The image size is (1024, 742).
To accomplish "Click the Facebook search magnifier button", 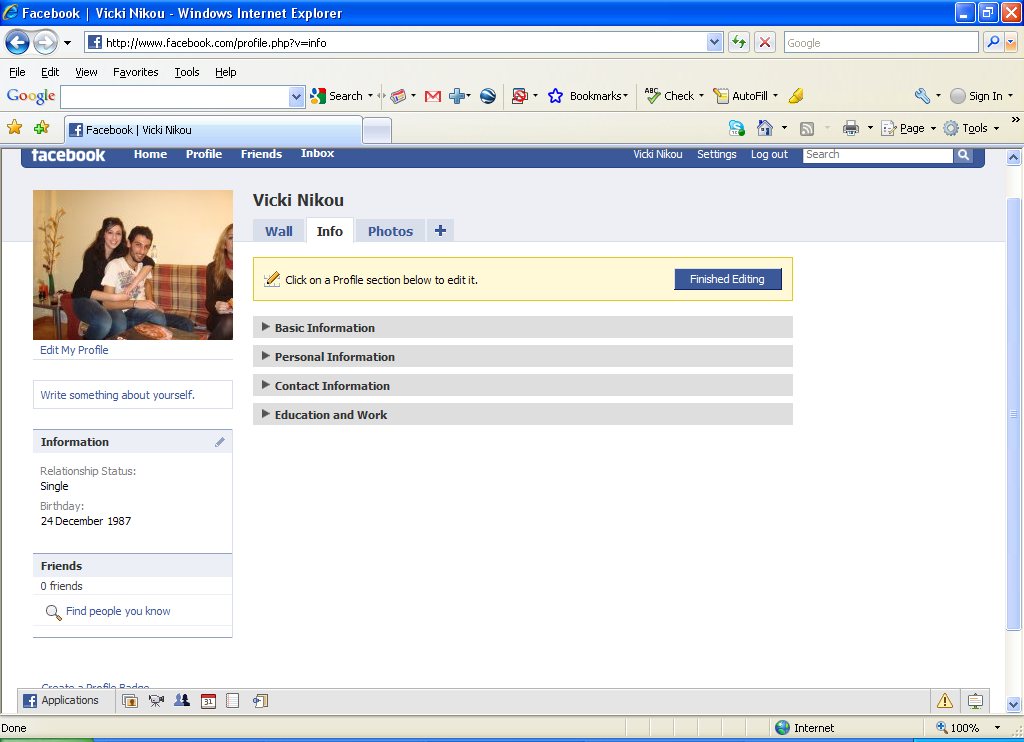I will [963, 155].
